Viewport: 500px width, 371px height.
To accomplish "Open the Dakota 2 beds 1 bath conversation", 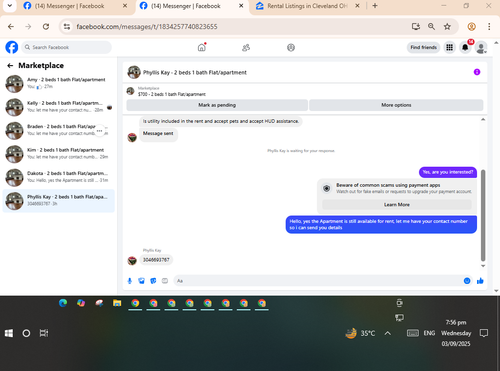I will (58, 177).
